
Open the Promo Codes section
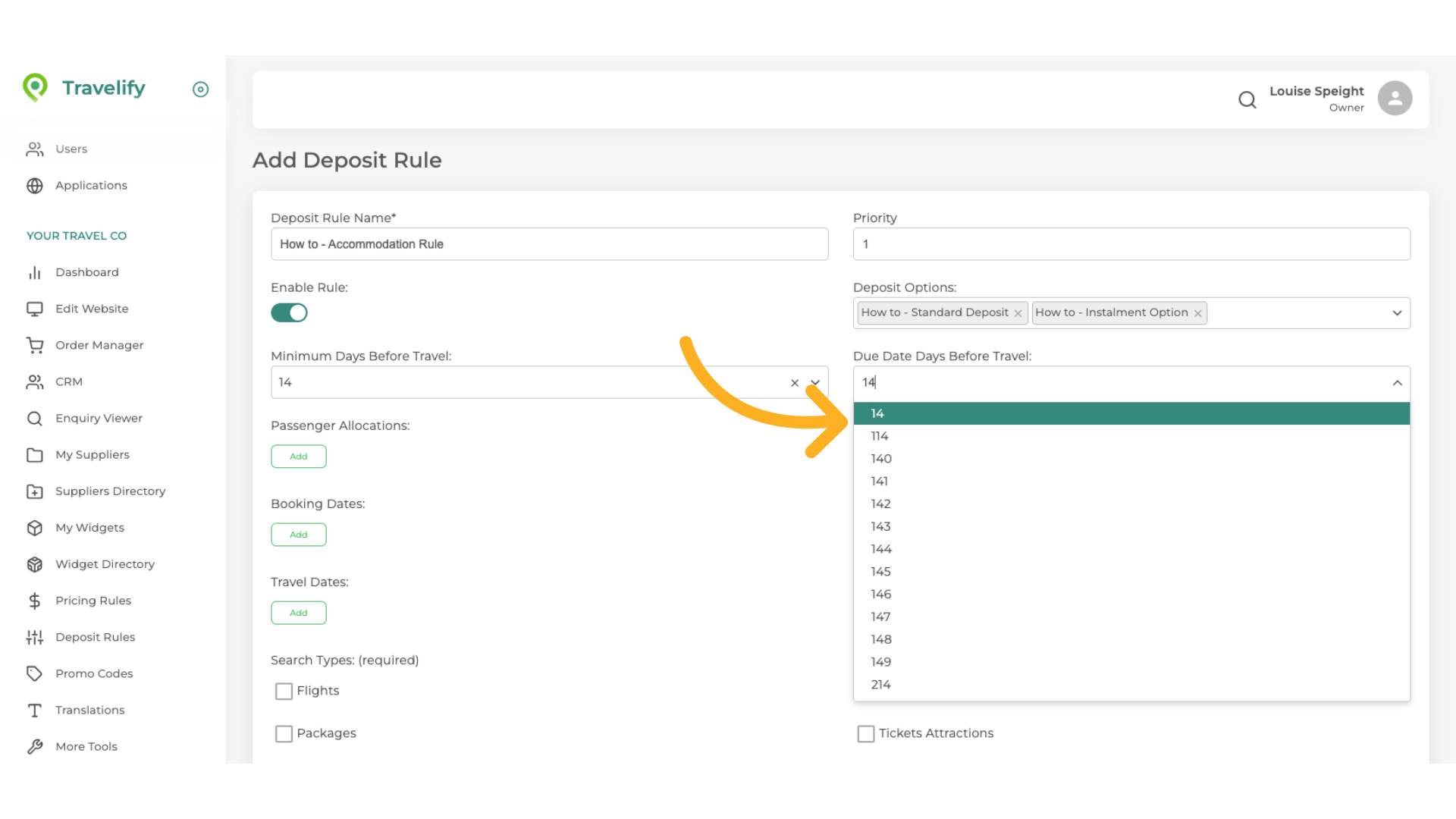tap(94, 673)
